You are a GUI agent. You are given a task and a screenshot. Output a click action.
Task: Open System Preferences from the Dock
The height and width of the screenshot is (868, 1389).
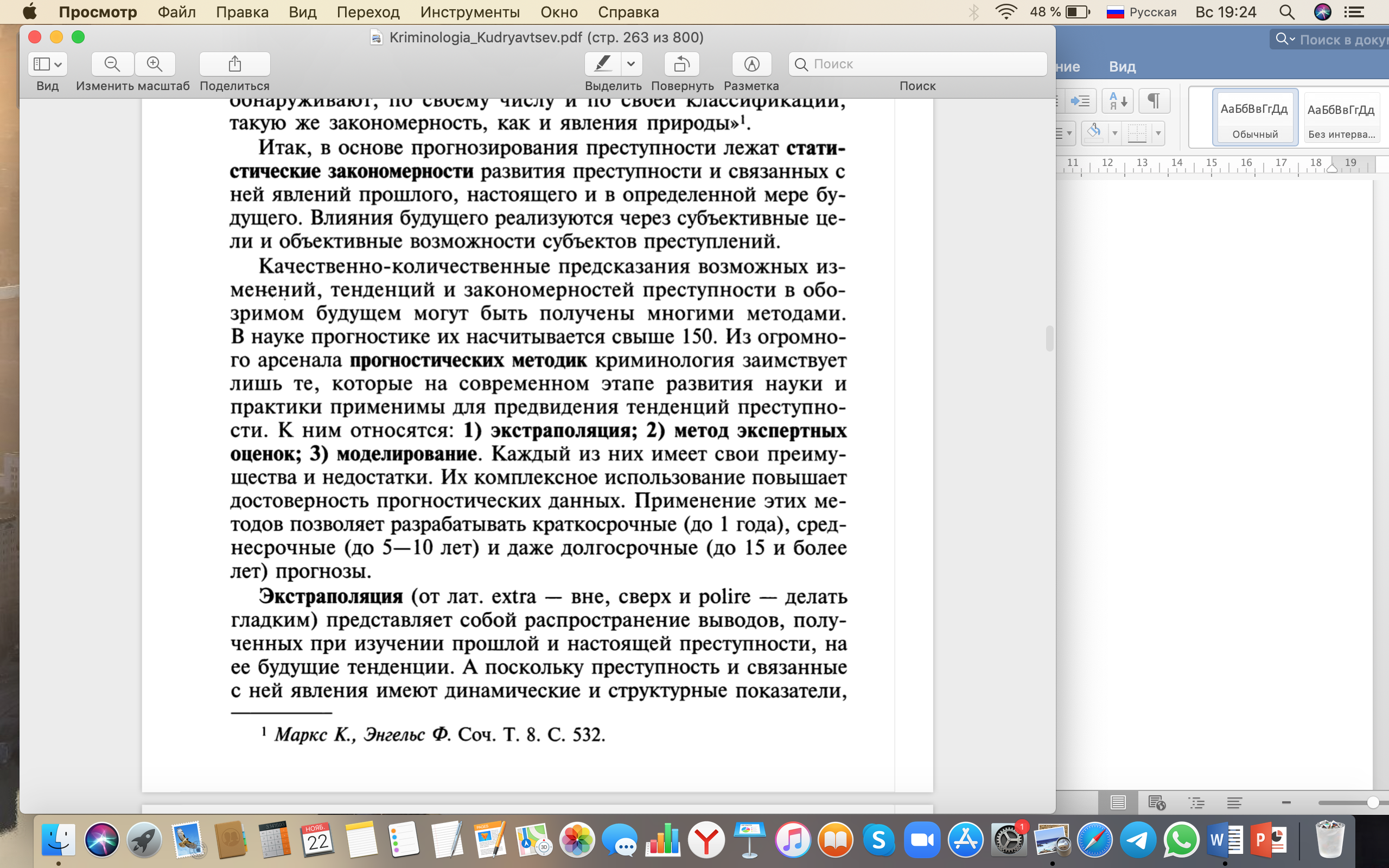1009,840
